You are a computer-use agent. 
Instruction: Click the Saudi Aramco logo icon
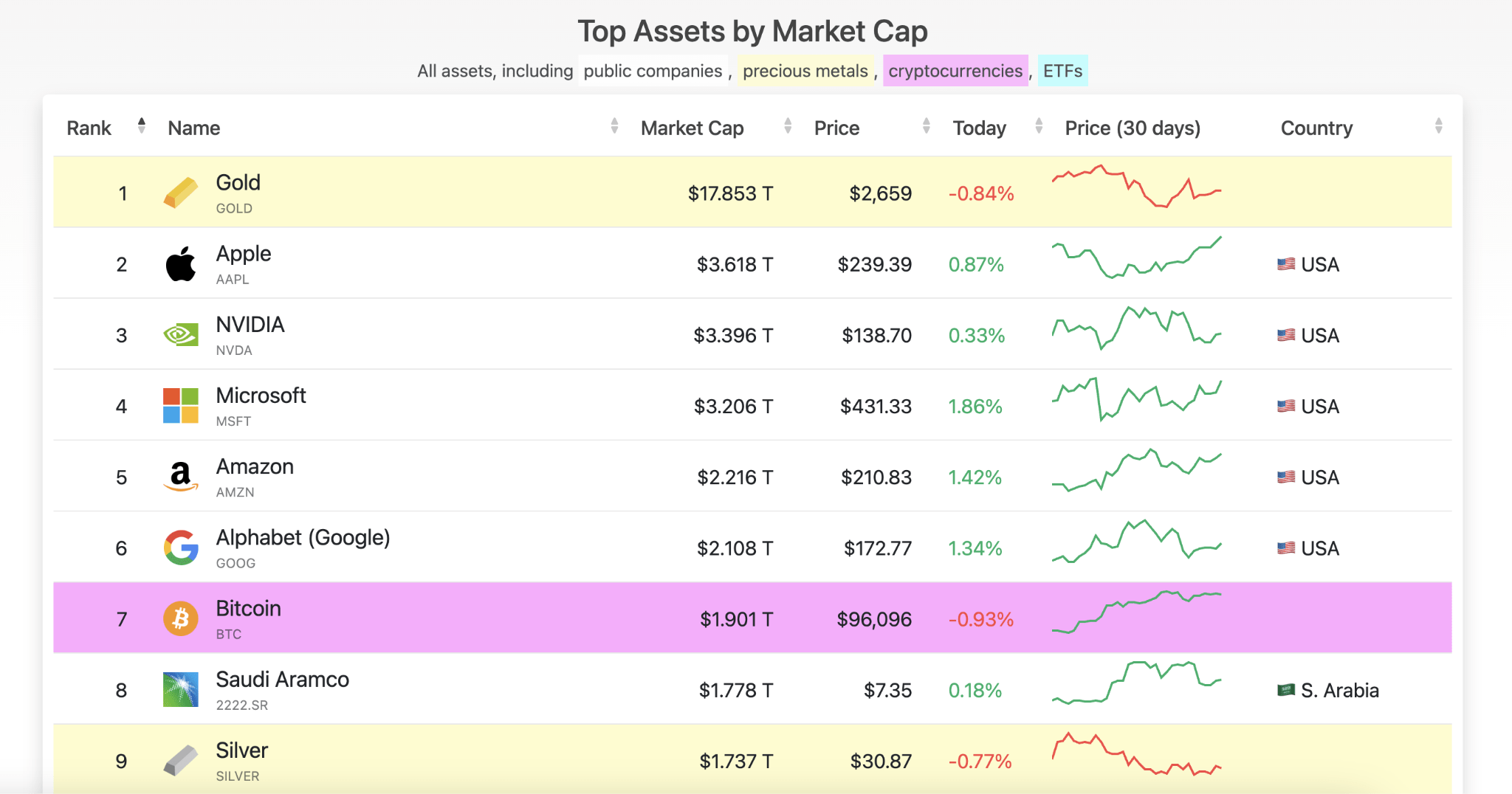point(180,688)
